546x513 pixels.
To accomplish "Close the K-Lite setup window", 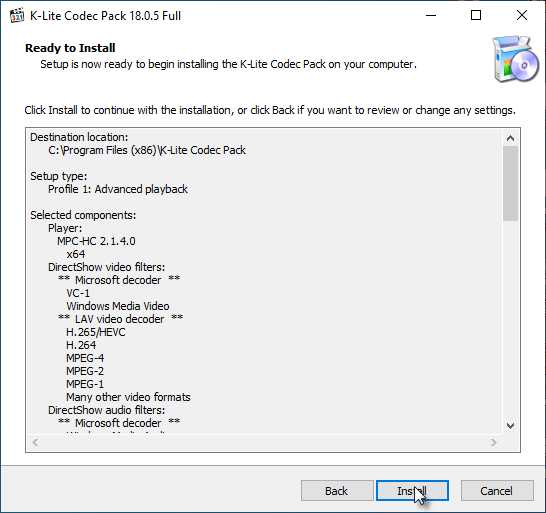I will (522, 15).
